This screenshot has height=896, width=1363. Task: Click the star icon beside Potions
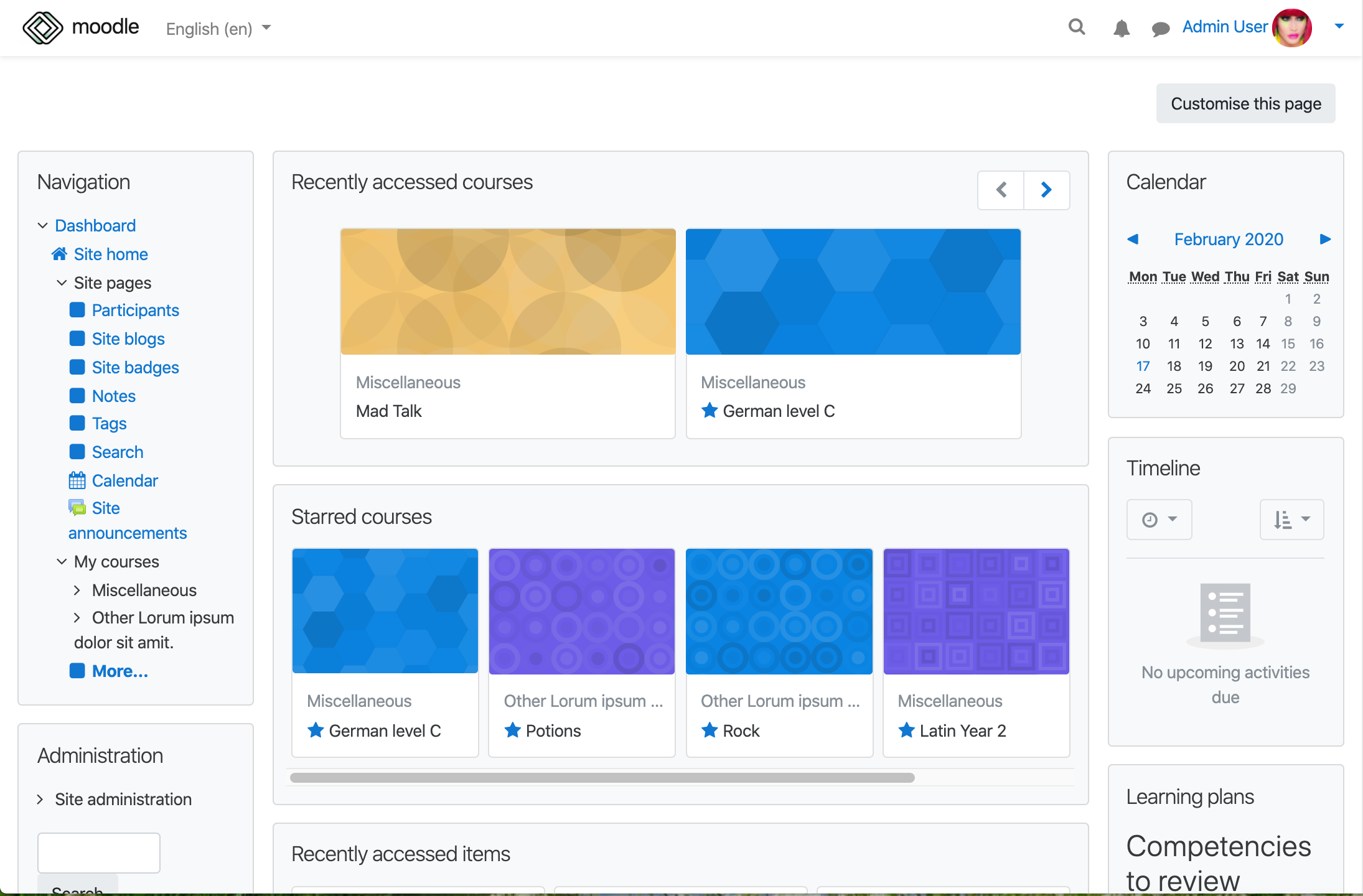(x=513, y=730)
